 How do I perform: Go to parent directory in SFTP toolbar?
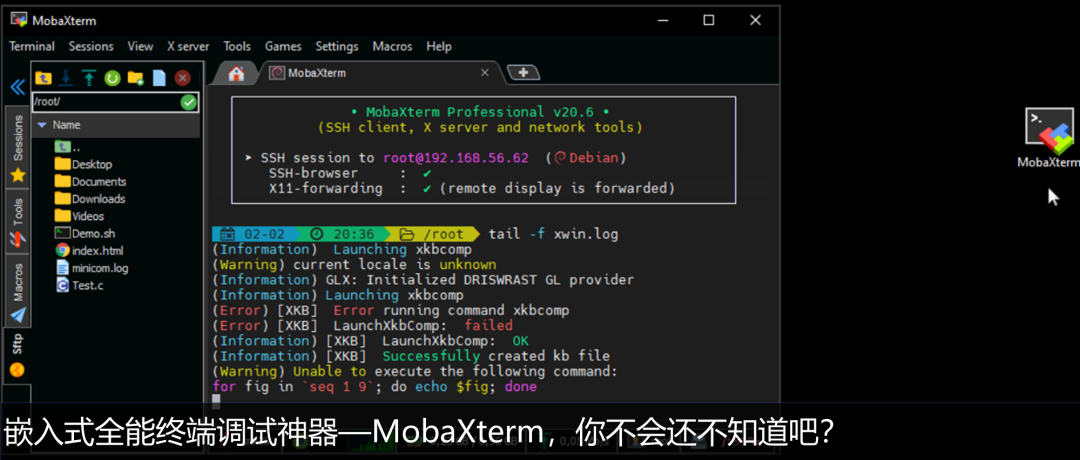43,77
